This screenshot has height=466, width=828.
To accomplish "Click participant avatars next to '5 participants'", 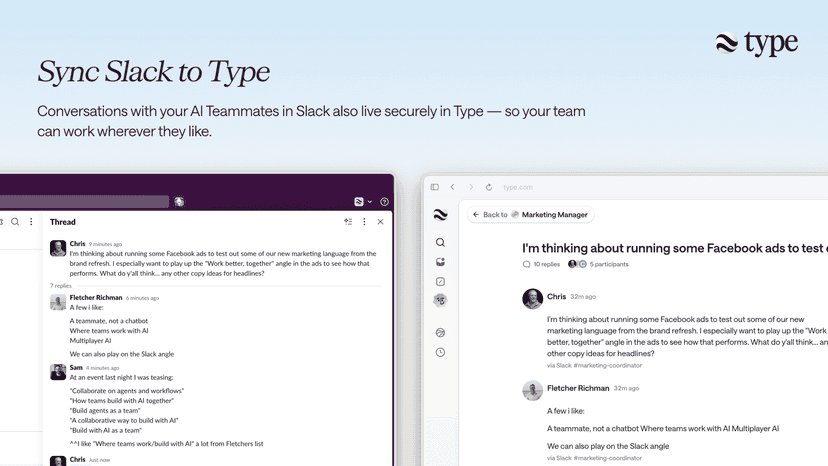I will [577, 264].
